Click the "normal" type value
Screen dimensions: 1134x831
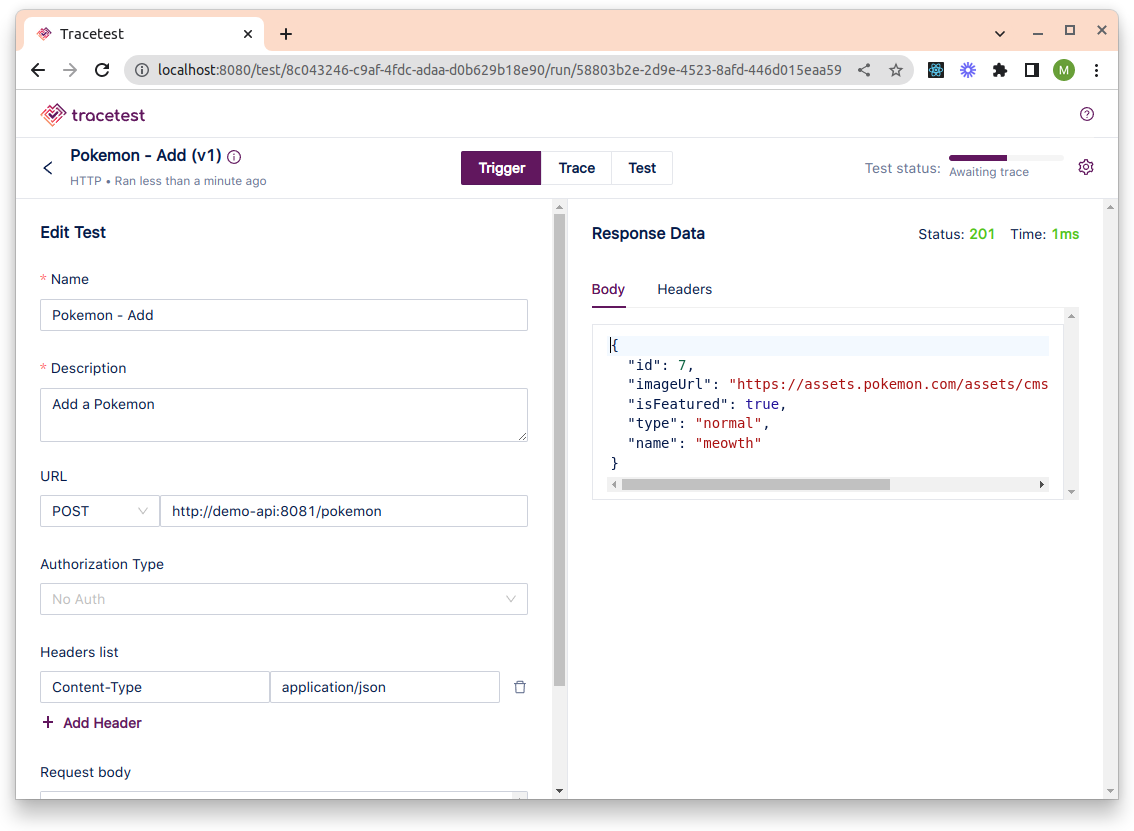(x=728, y=424)
